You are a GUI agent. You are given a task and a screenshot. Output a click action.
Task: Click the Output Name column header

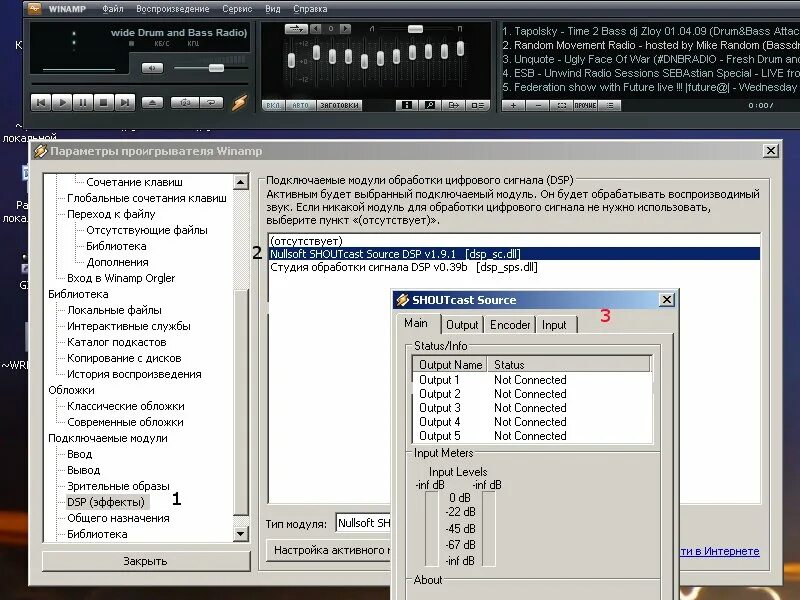(450, 365)
